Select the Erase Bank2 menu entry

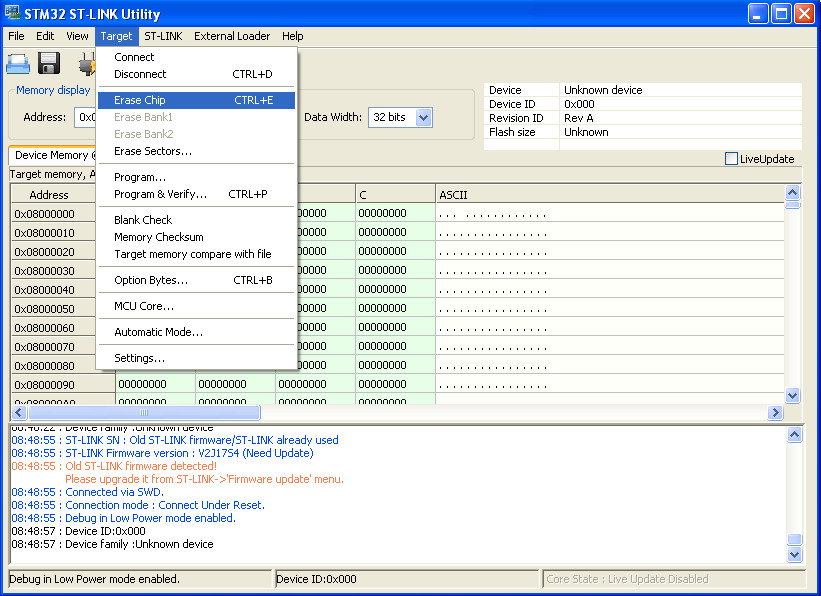[196, 134]
